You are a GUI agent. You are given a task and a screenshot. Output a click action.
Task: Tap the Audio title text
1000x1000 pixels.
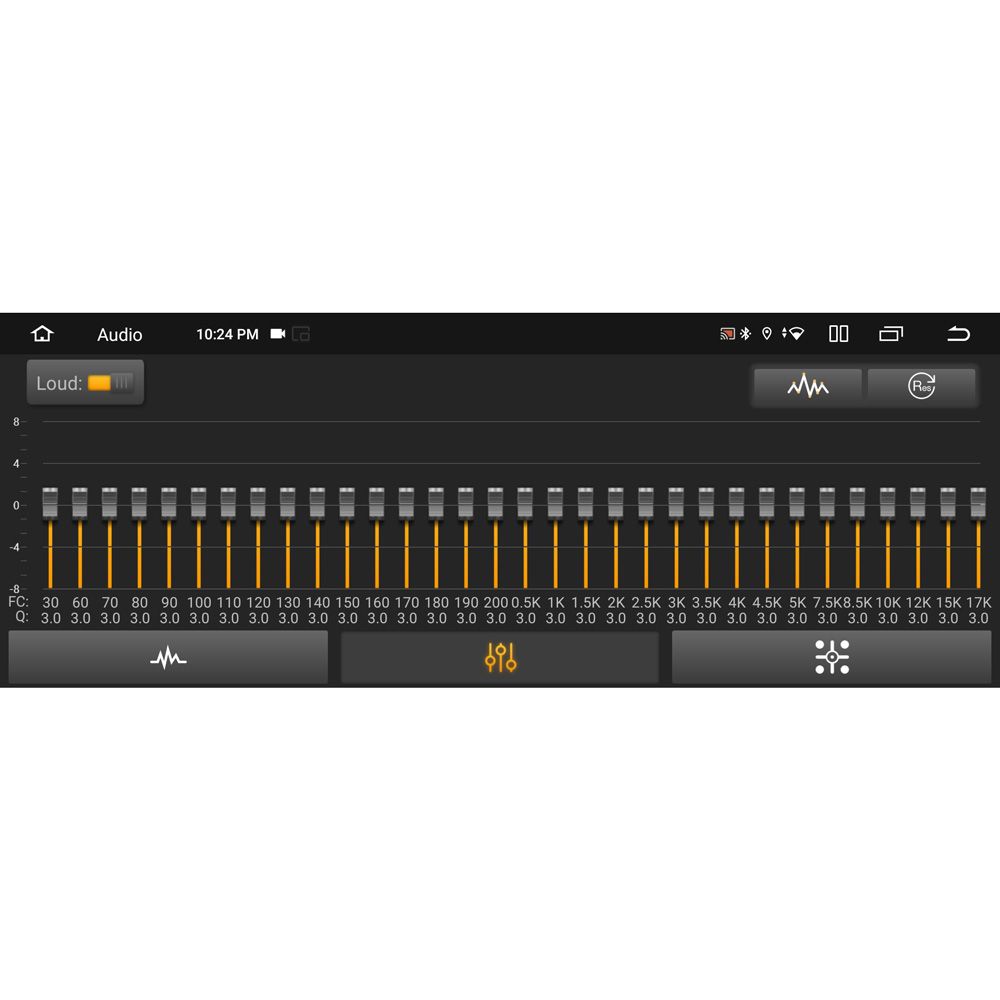point(120,335)
